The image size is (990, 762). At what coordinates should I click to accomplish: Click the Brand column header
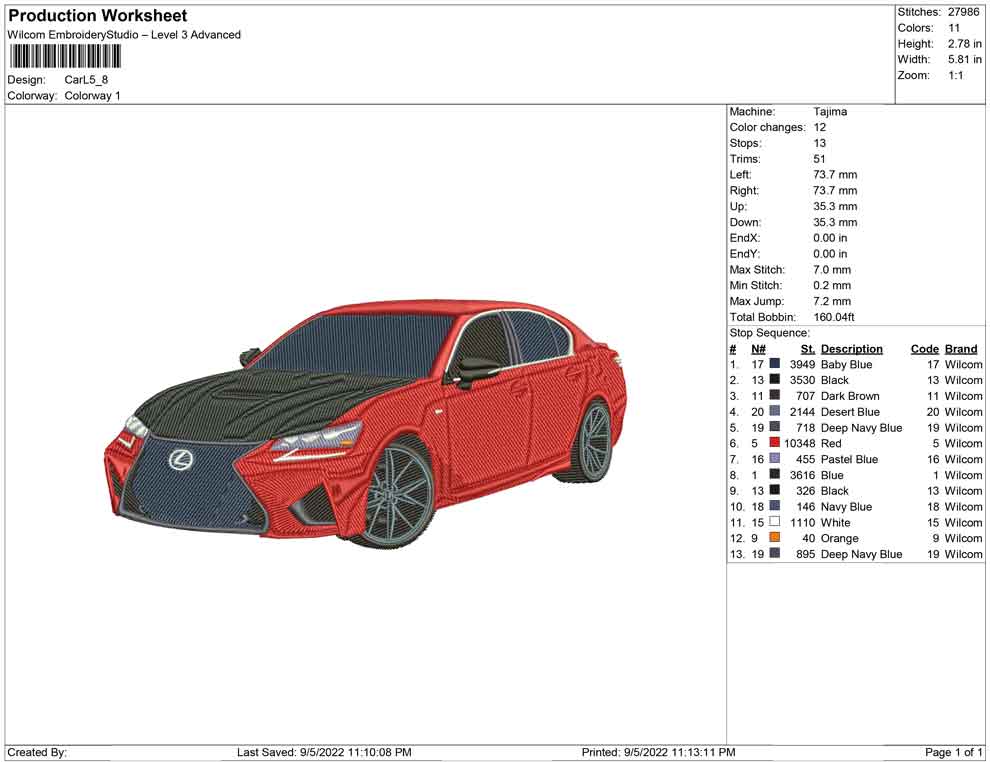point(961,349)
